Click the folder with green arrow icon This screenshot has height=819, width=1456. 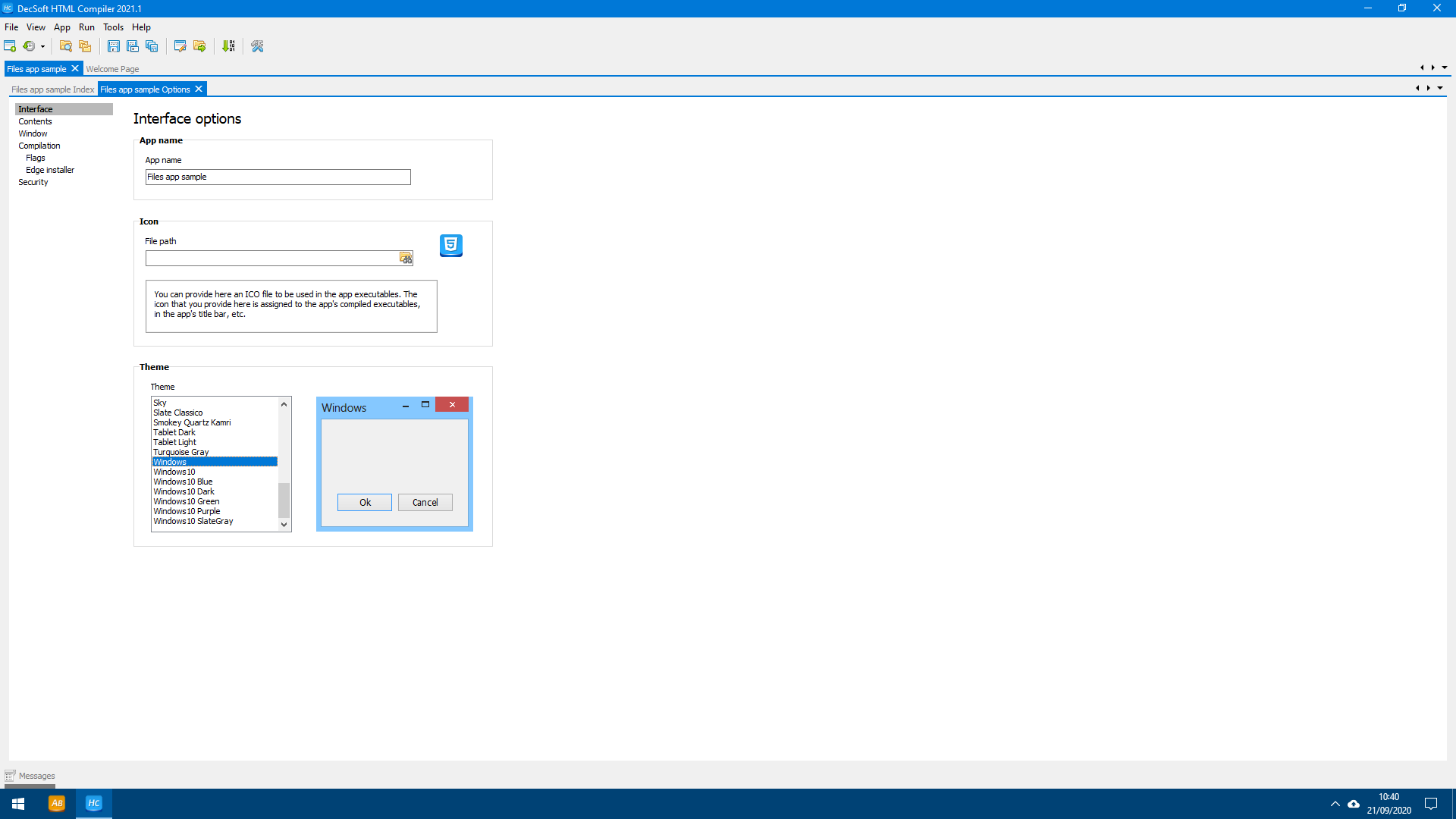[199, 46]
